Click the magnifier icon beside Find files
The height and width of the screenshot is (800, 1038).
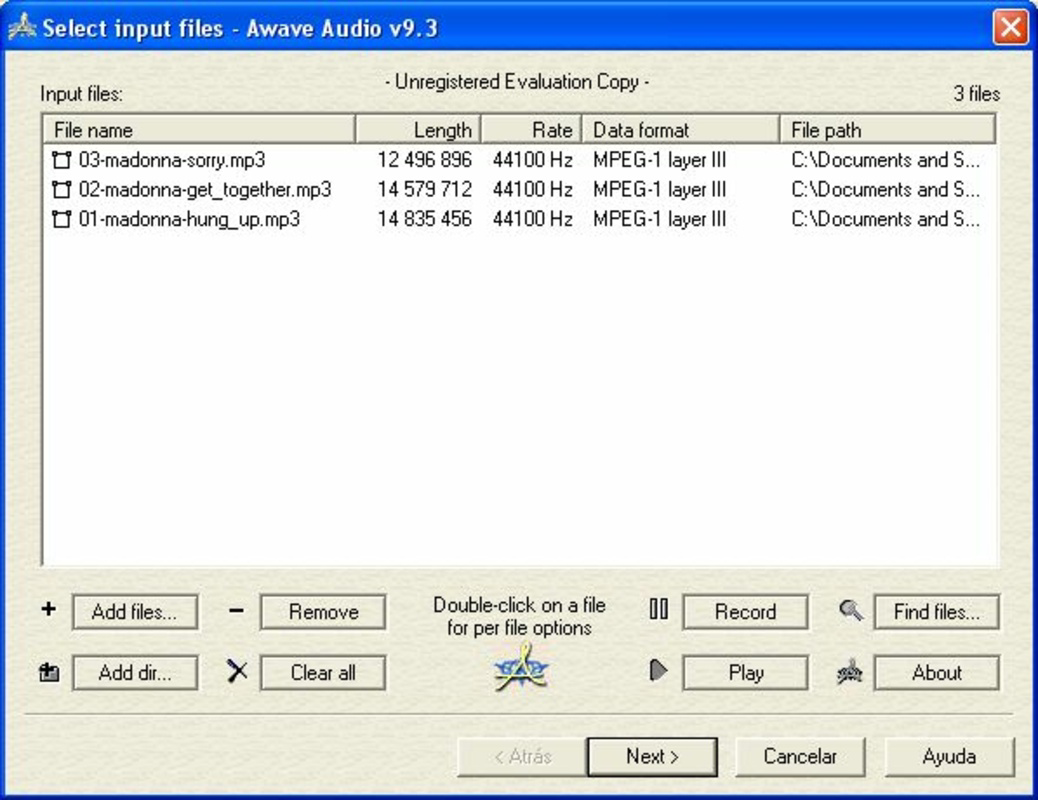pos(851,610)
